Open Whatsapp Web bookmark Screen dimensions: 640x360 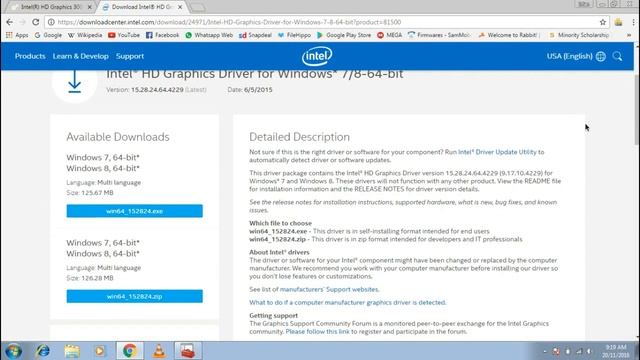pyautogui.click(x=209, y=35)
